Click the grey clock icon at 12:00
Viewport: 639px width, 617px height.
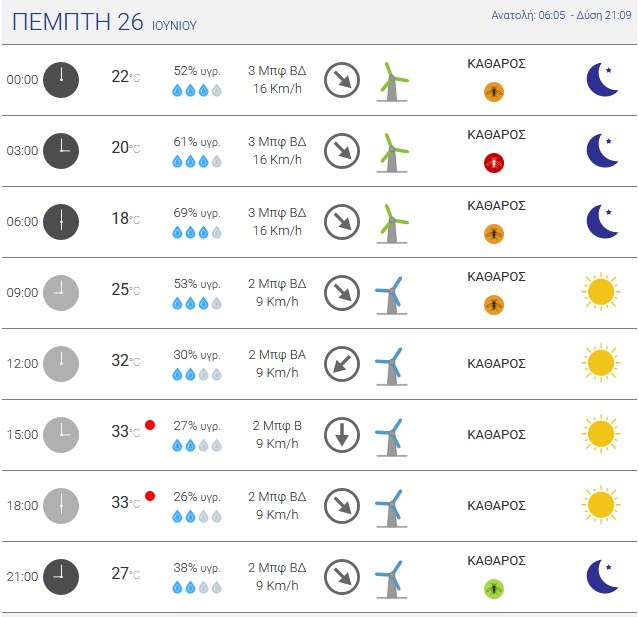pyautogui.click(x=61, y=364)
